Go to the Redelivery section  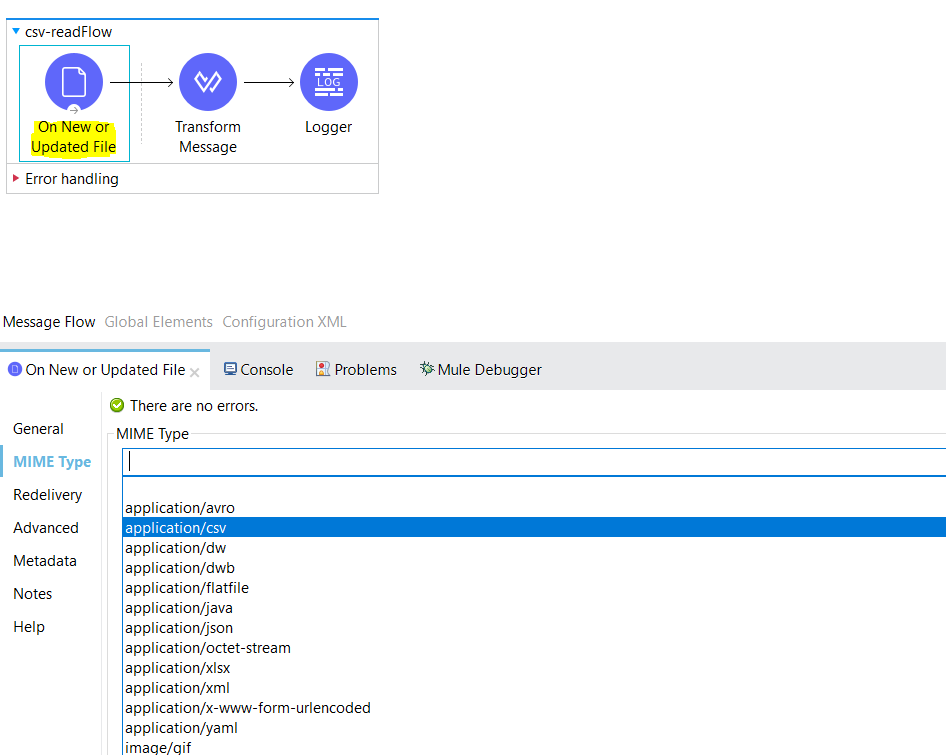pos(47,495)
